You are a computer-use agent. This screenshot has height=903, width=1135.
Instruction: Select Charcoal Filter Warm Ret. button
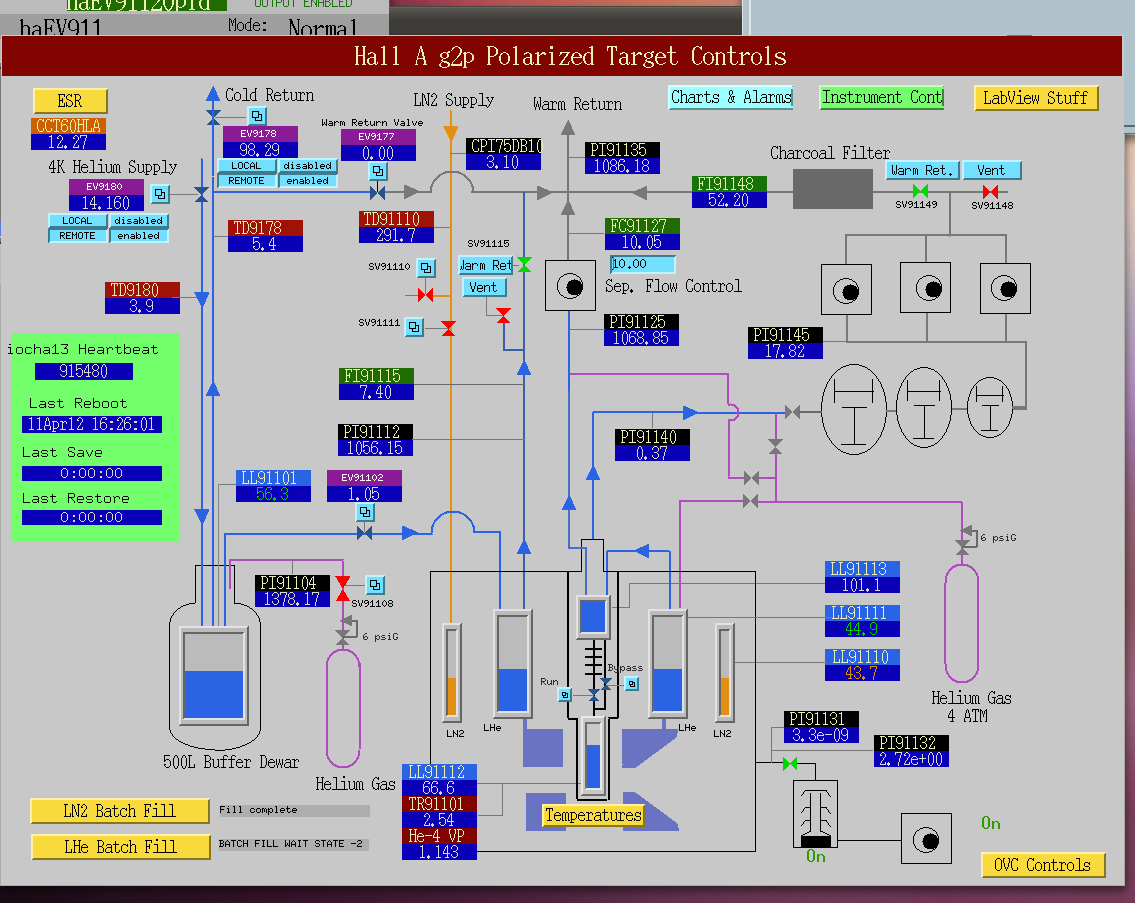[x=922, y=170]
